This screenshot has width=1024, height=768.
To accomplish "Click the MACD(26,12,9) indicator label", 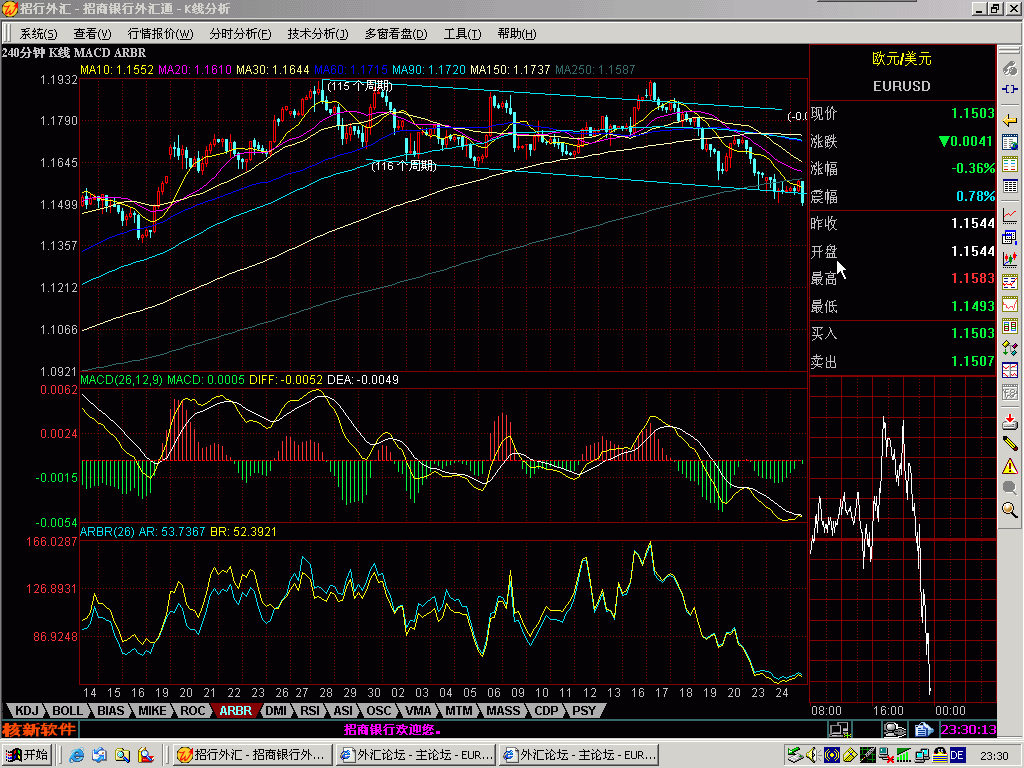I will (121, 380).
